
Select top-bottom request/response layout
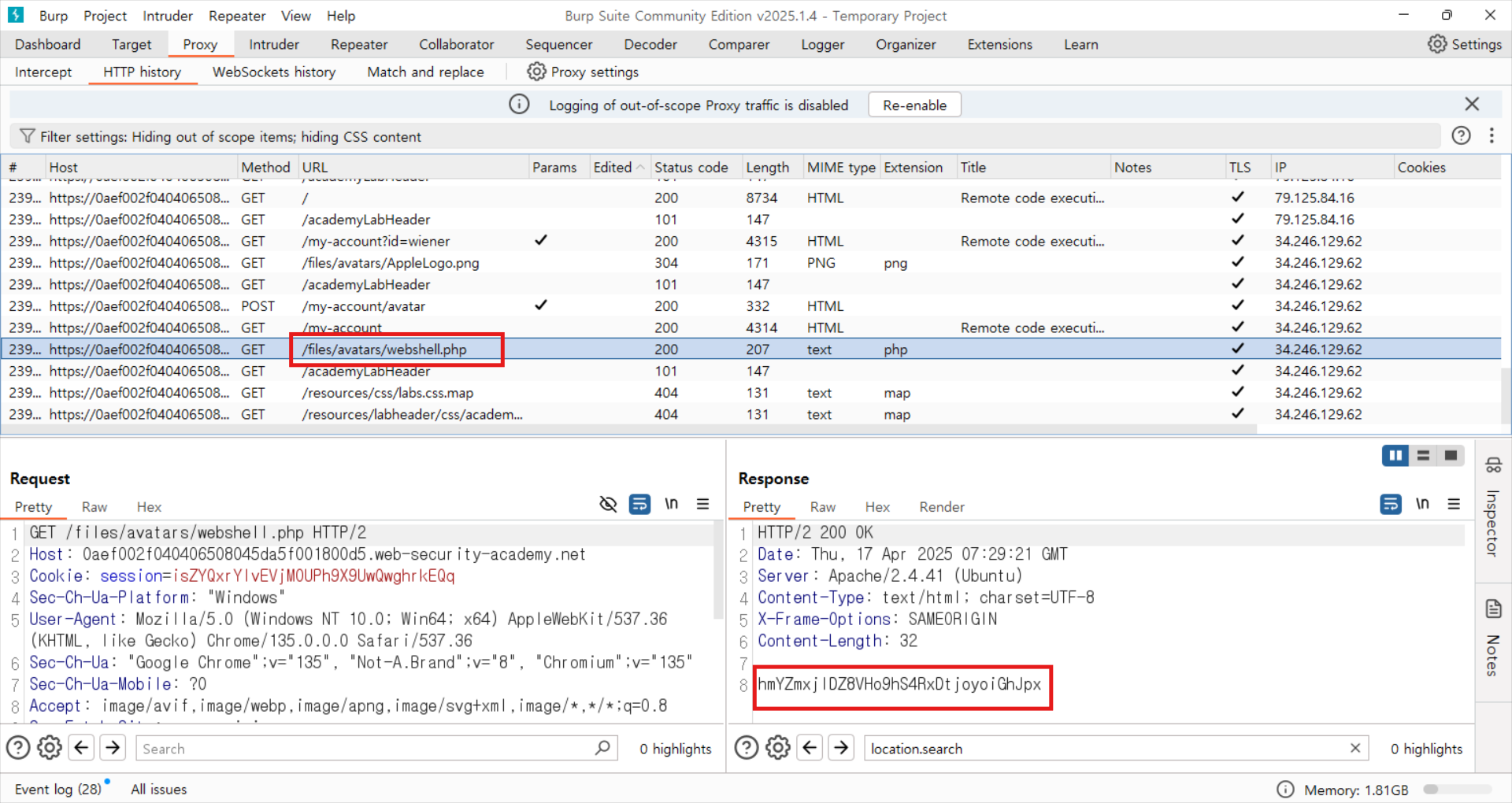click(1423, 455)
